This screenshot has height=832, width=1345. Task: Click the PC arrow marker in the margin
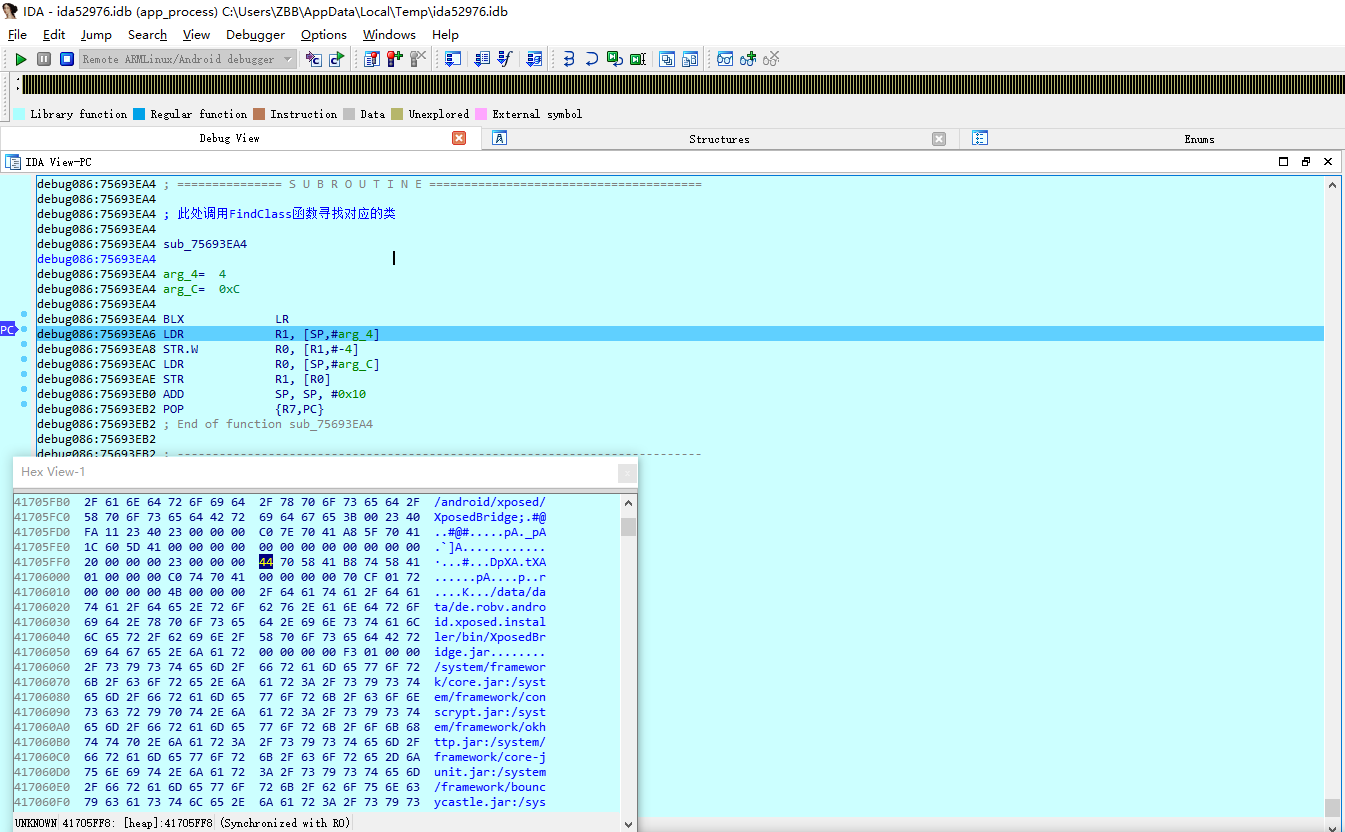pos(8,329)
